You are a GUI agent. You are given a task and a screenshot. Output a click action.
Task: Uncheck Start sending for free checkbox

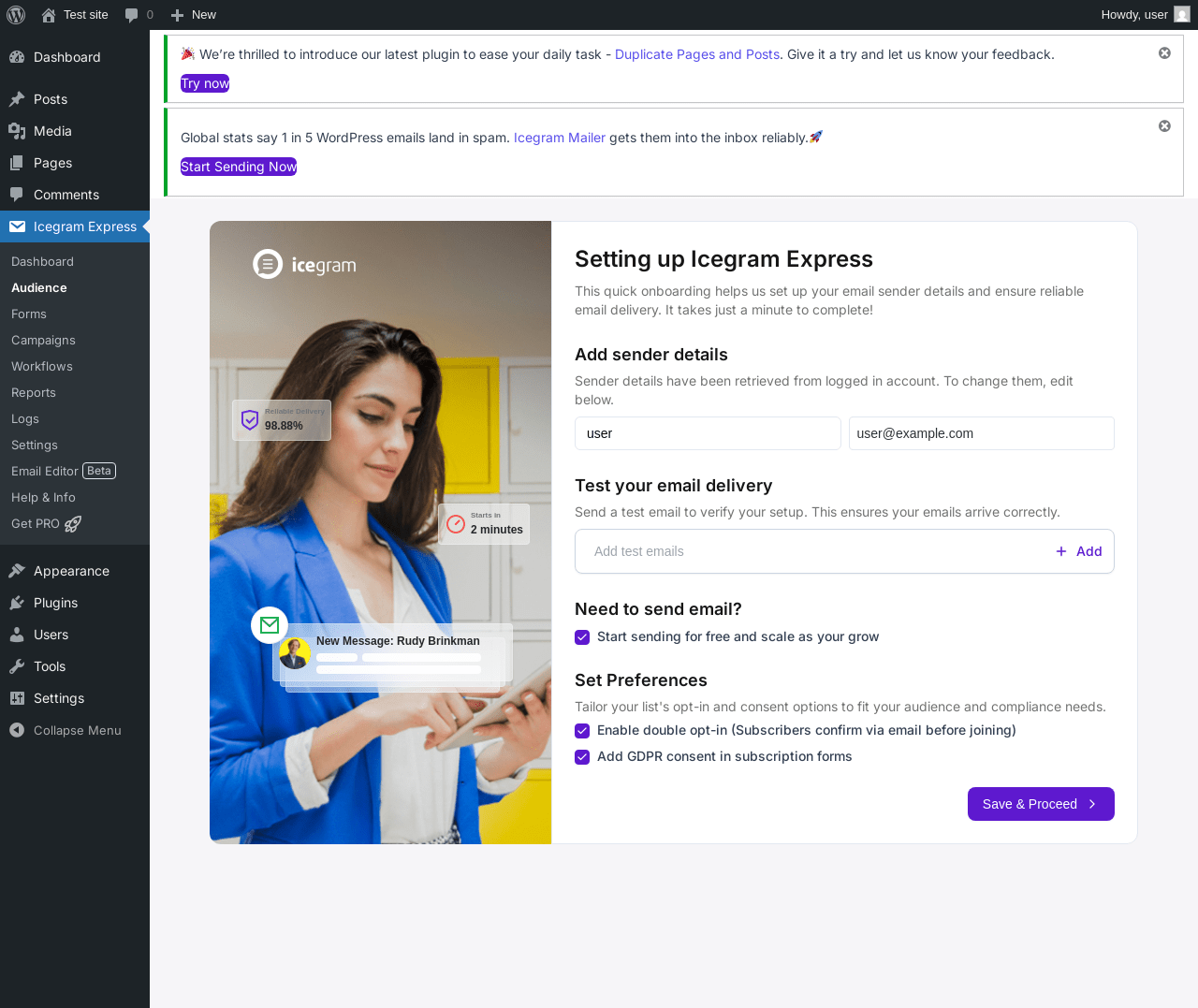click(x=582, y=637)
